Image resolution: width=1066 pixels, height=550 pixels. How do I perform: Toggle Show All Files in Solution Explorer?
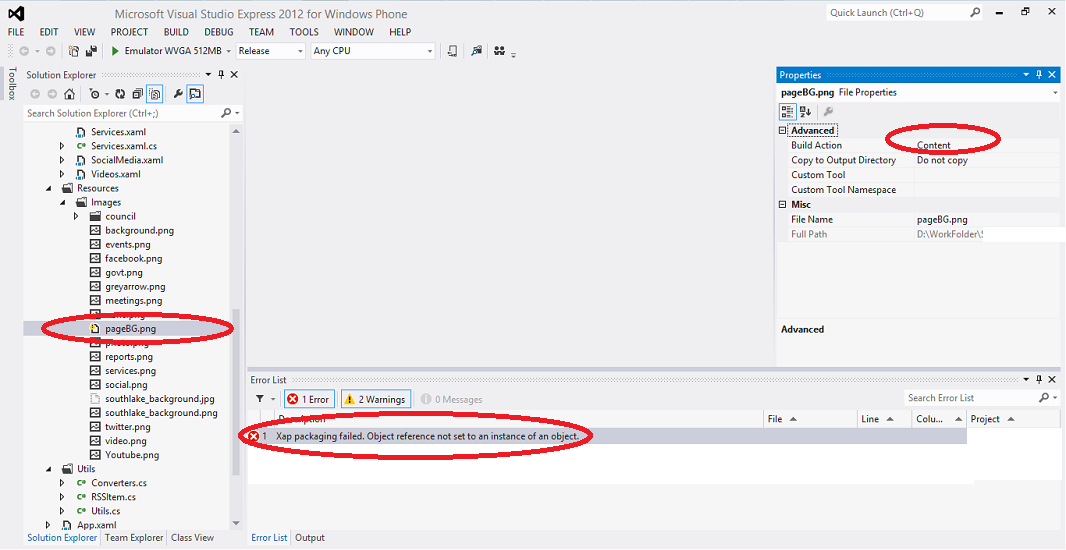tap(154, 94)
